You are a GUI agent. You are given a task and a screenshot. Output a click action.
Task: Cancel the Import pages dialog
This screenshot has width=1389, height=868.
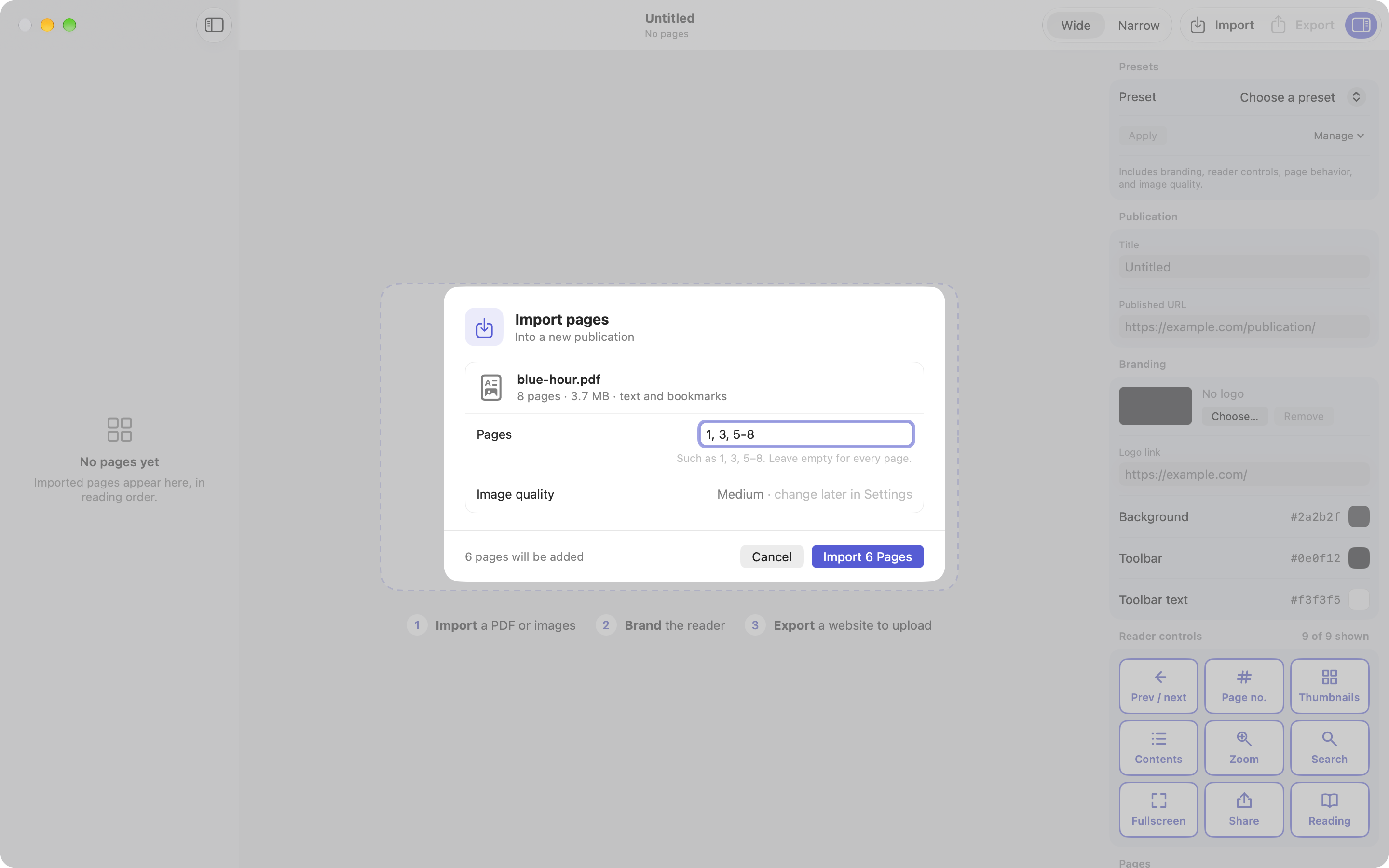pos(771,556)
